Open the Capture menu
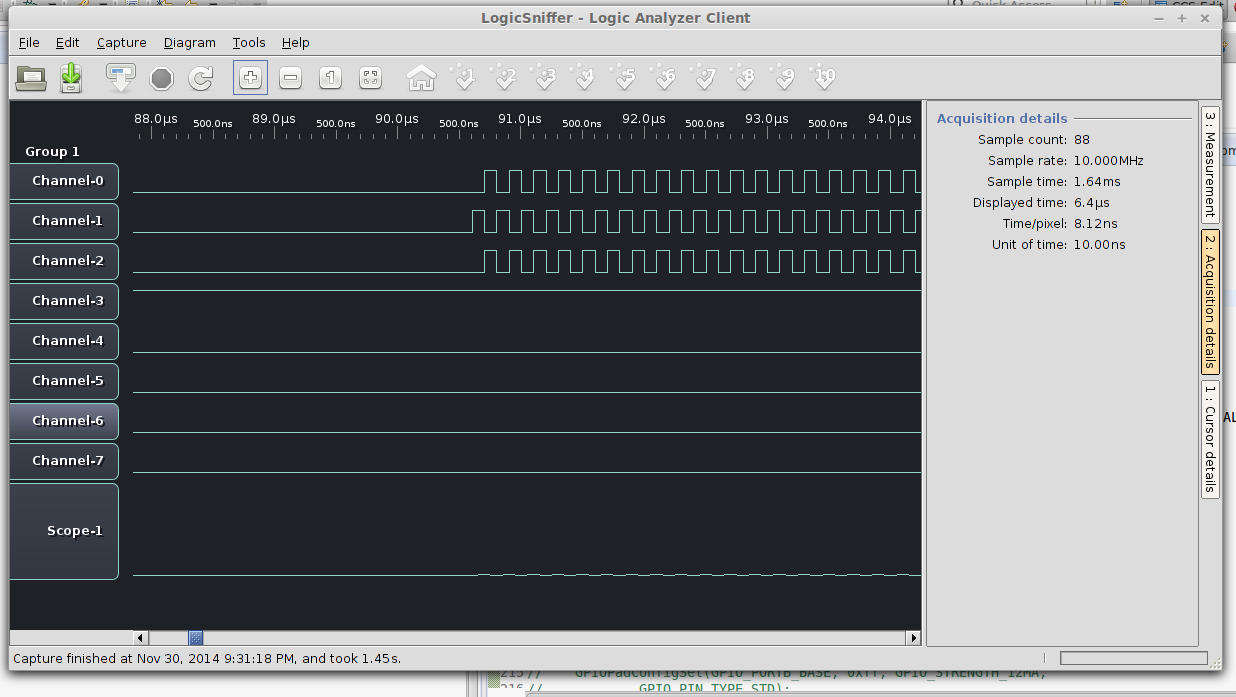This screenshot has height=697, width=1236. (x=122, y=43)
